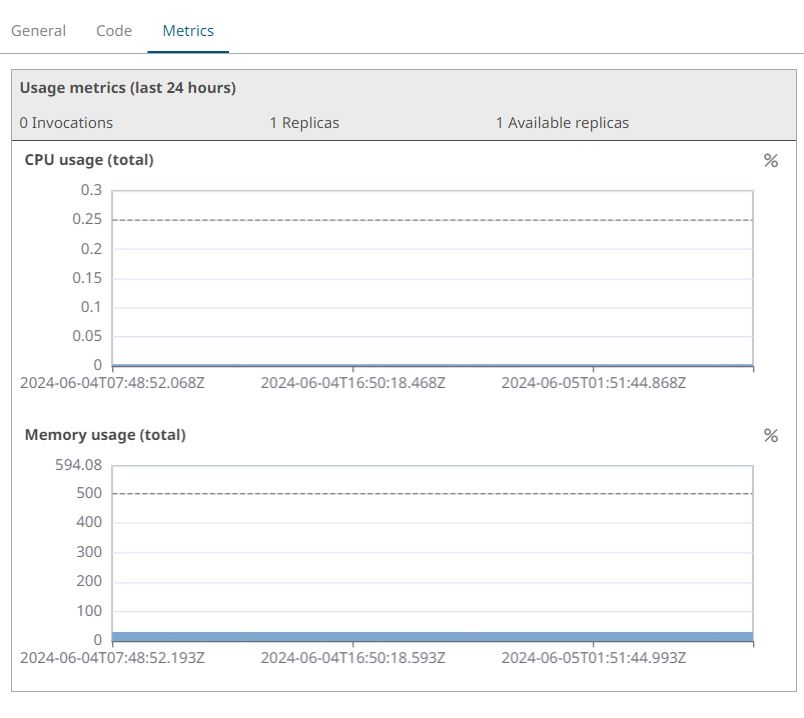Click the Memory chart timestamp 2024-06-05T01:51:44.993Z
The image size is (804, 718).
click(x=593, y=658)
